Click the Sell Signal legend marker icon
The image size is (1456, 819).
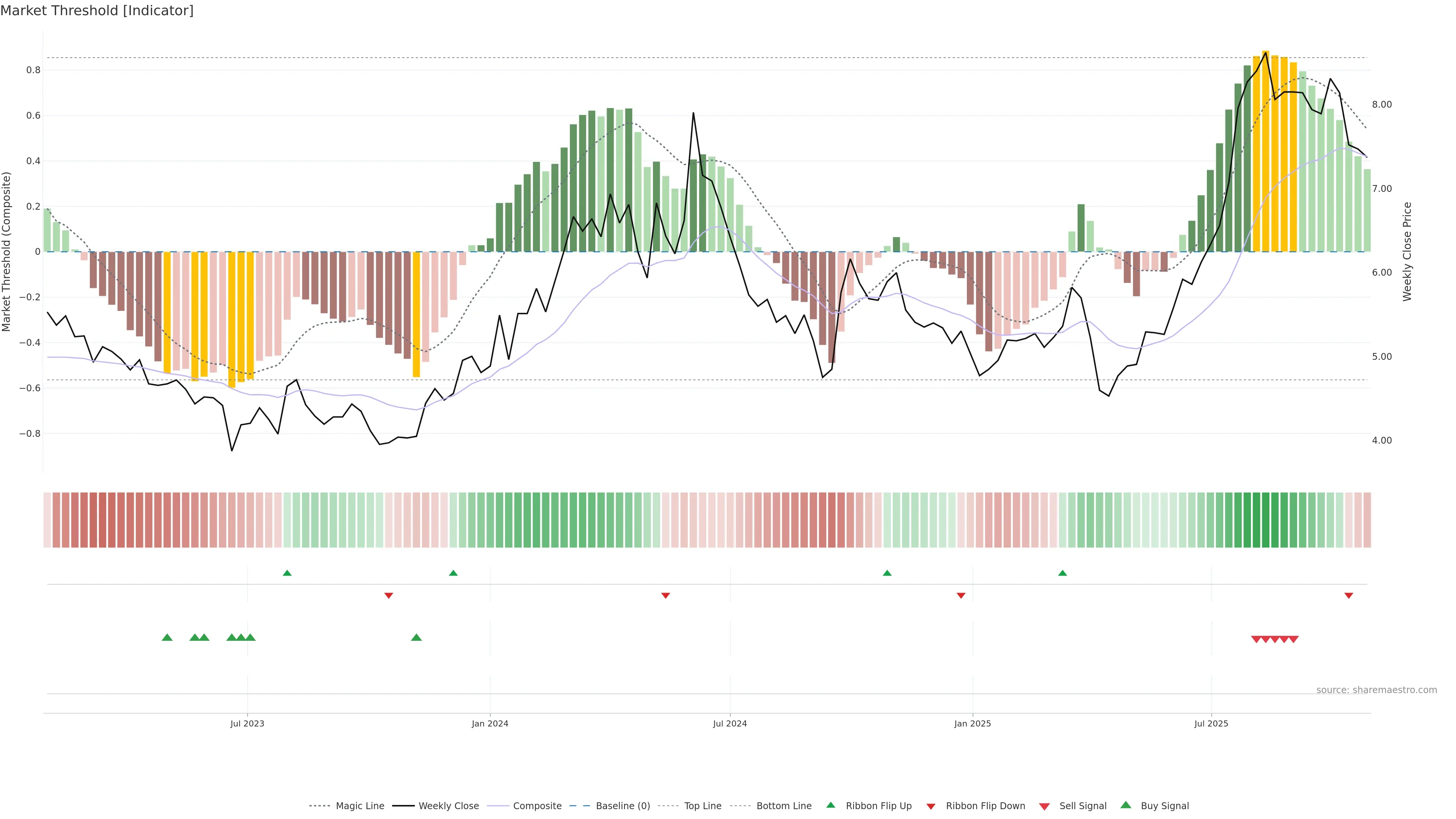click(x=1045, y=806)
